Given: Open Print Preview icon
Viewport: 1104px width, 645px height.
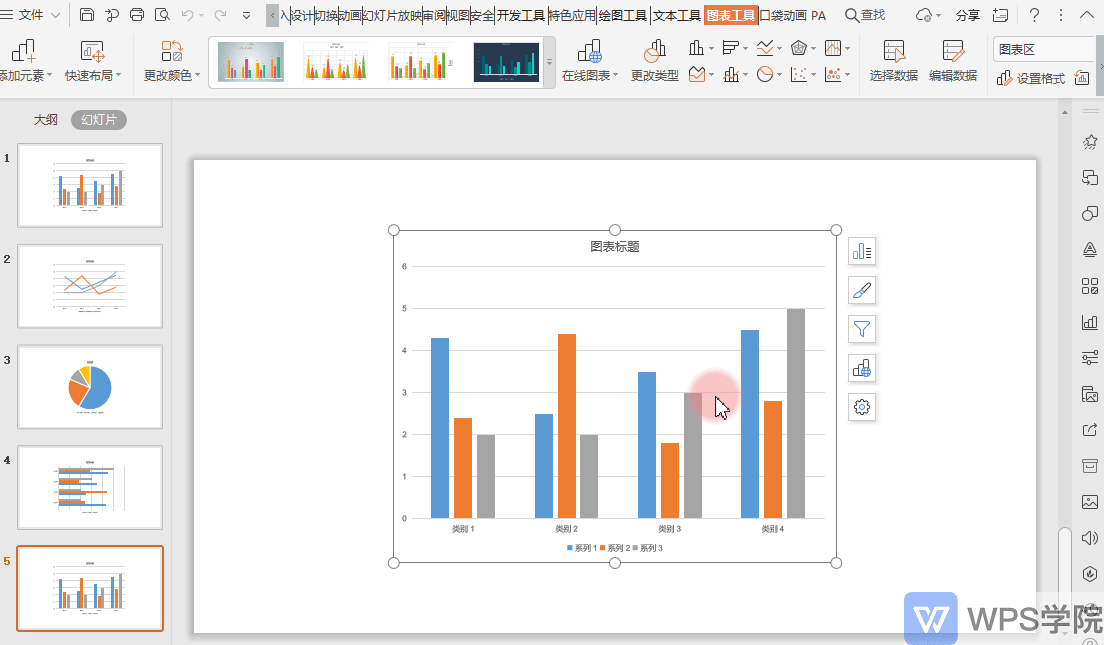Looking at the screenshot, I should [x=162, y=15].
